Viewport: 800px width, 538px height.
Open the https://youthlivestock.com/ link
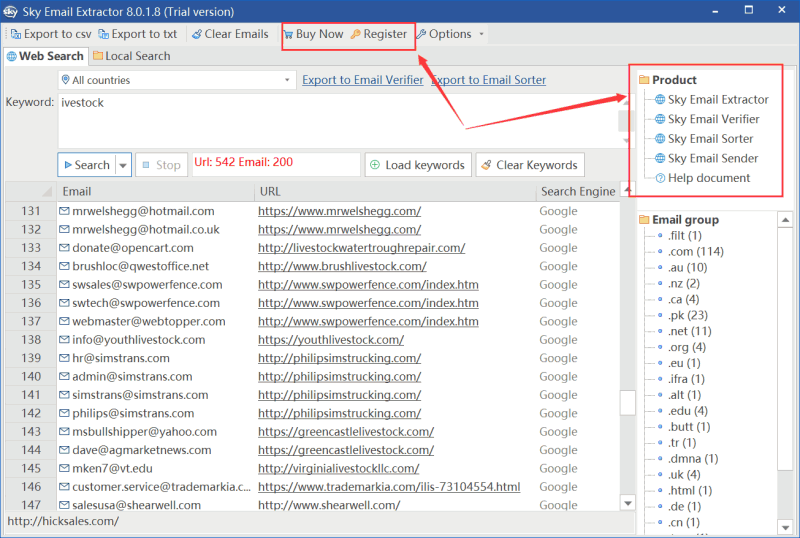(331, 340)
